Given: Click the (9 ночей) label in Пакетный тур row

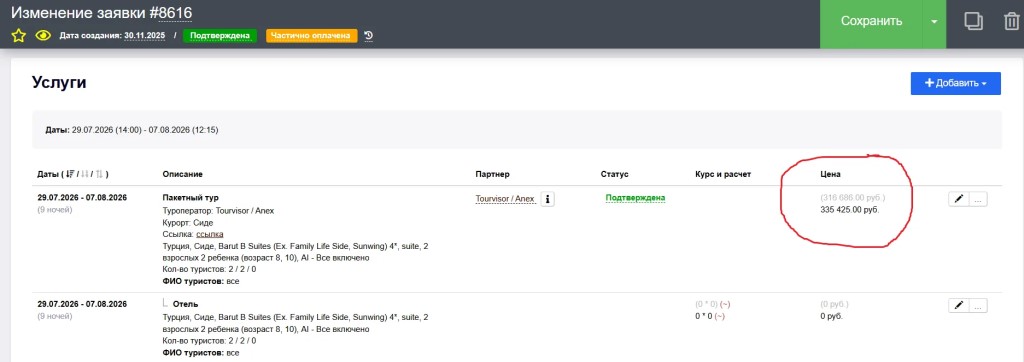Looking at the screenshot, I should [54, 209].
